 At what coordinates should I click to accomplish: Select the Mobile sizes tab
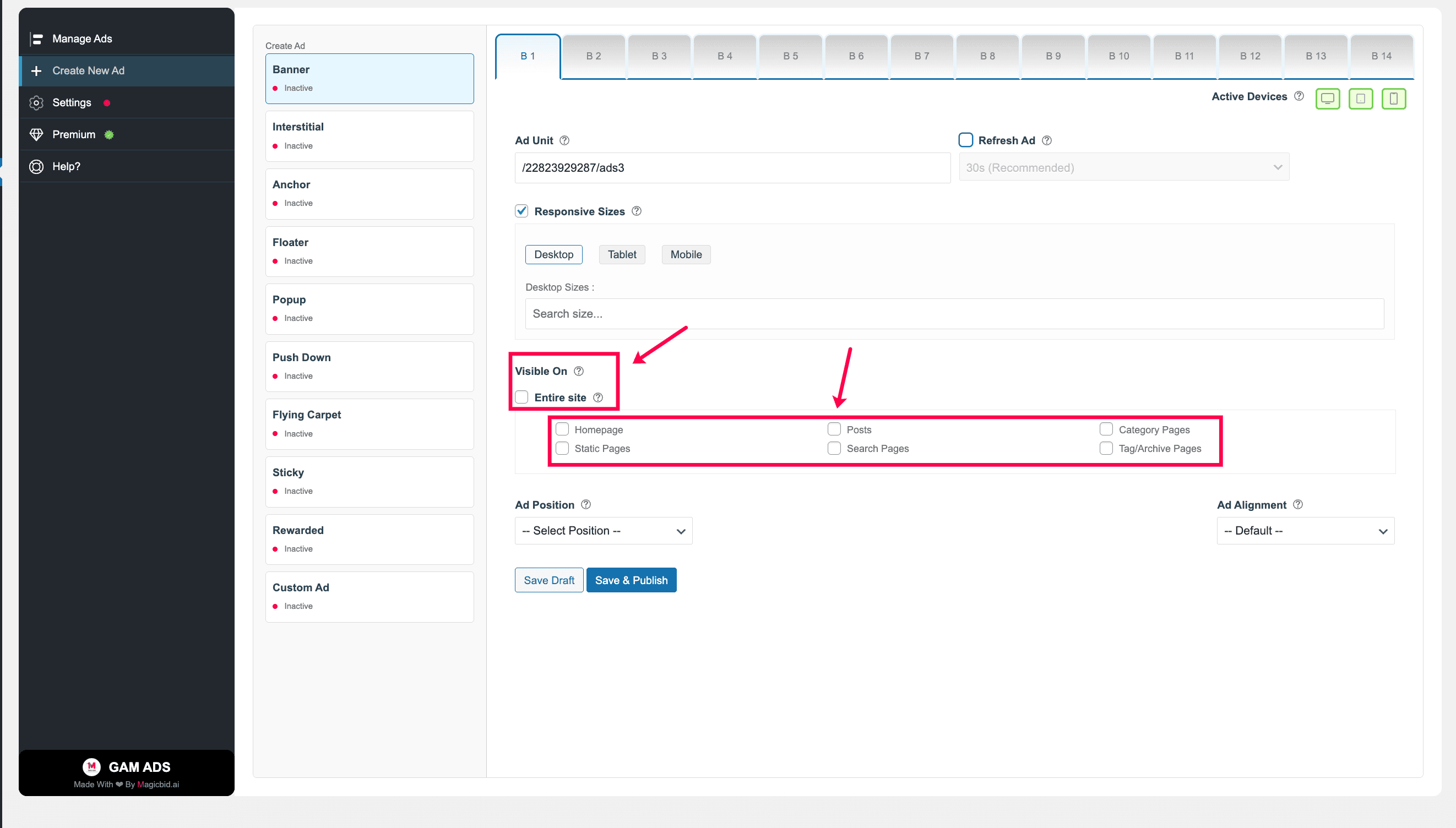pyautogui.click(x=686, y=254)
